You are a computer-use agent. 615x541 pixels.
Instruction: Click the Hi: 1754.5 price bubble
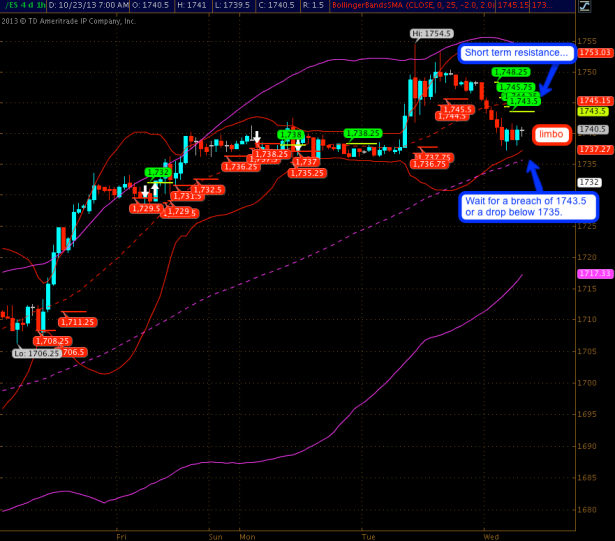[430, 34]
